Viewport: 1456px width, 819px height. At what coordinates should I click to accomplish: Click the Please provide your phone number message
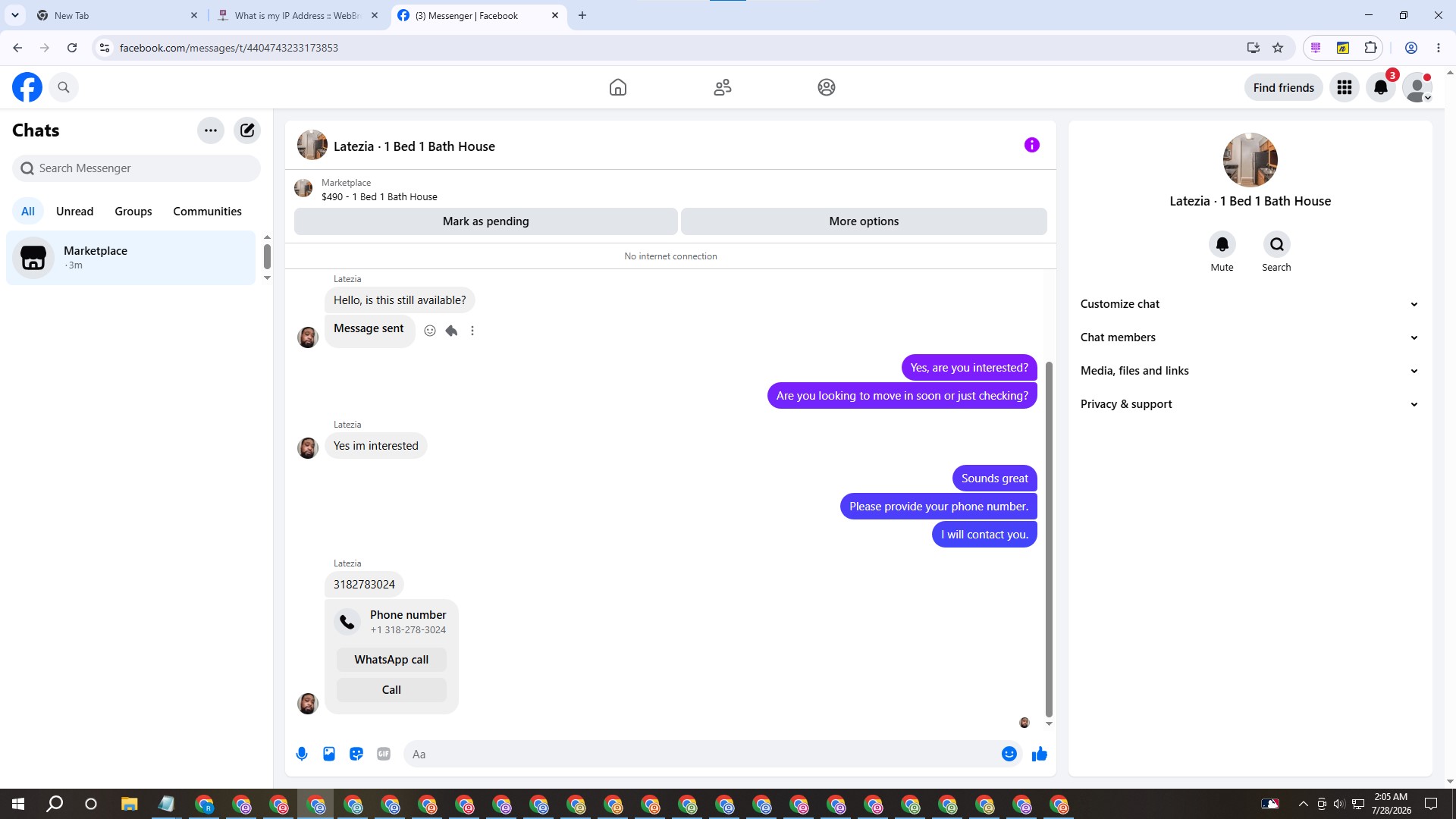click(939, 507)
